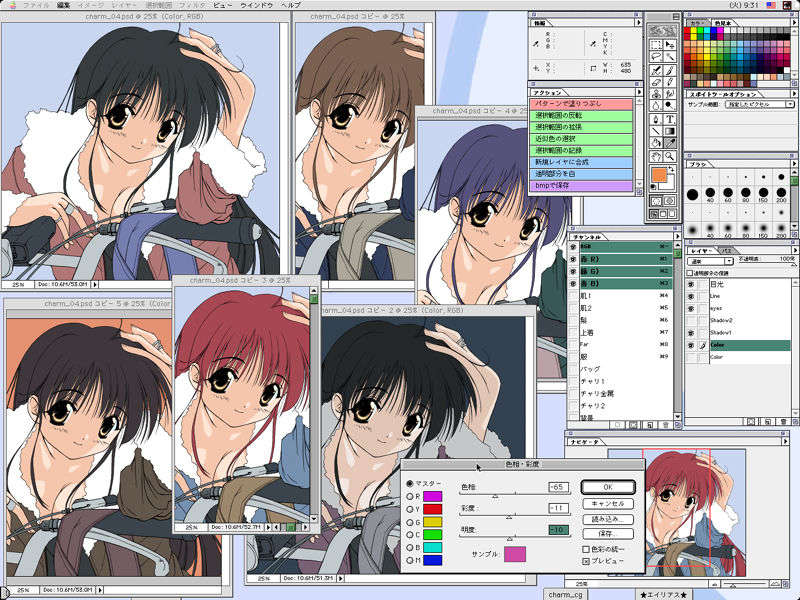Toggle preserve transparency checkbox in Layers
800x600 pixels.
coord(690,273)
